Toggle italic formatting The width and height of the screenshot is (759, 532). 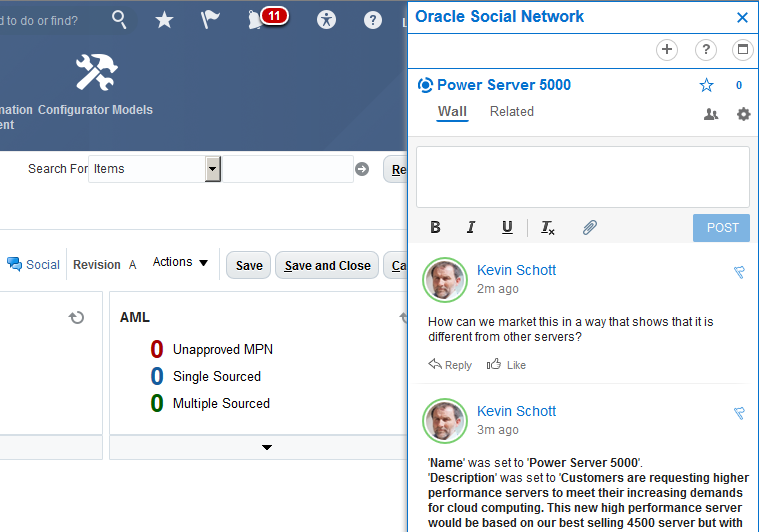[471, 227]
